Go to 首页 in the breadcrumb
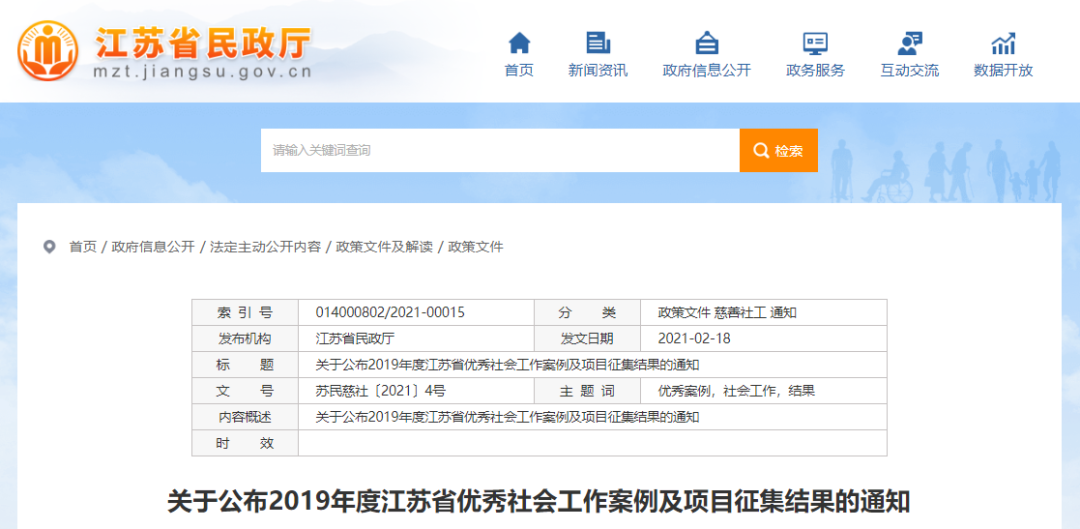The width and height of the screenshot is (1080, 529). coord(83,247)
